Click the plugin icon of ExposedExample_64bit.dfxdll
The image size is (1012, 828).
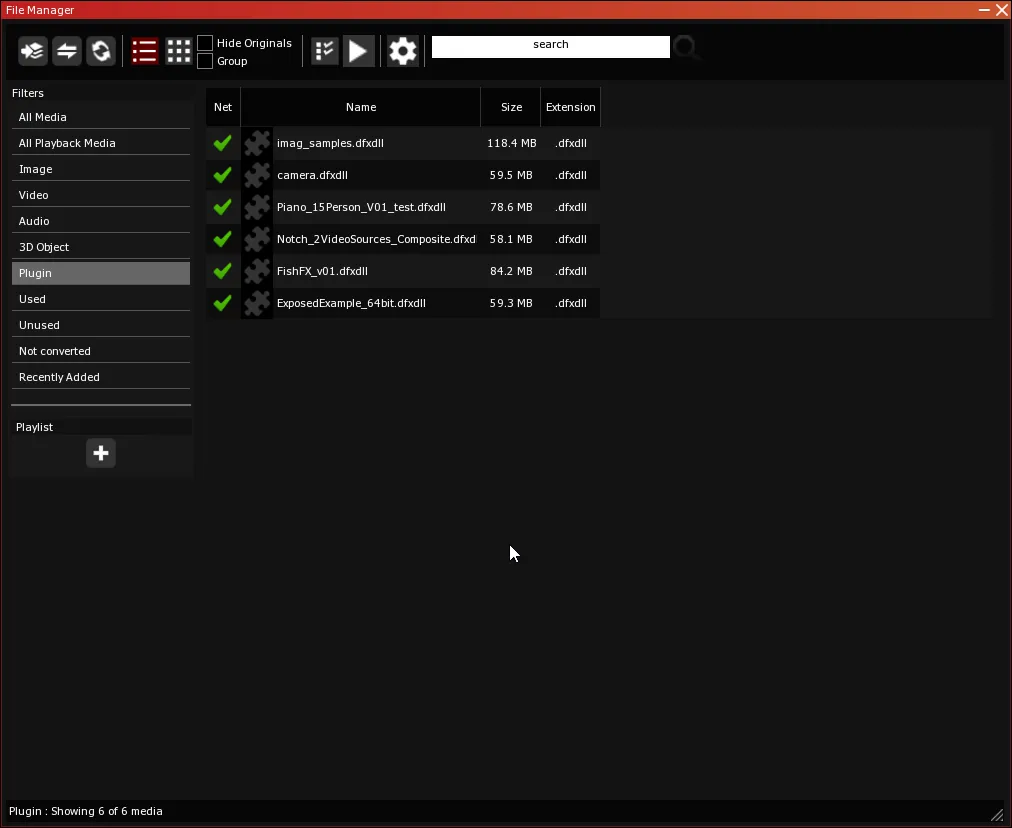click(x=257, y=303)
